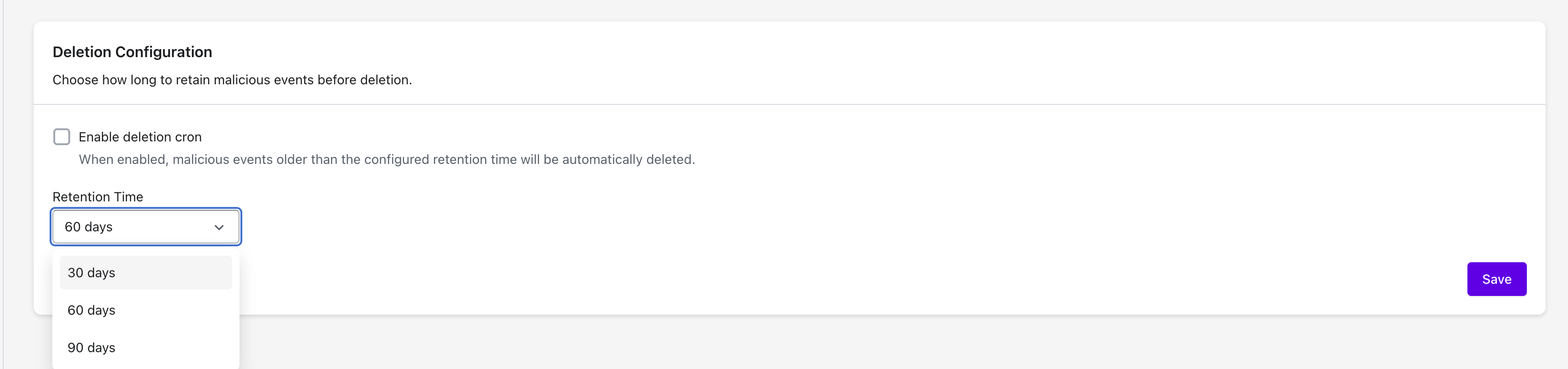Open the Retention Time combo box
Viewport: 1568px width, 369px height.
(x=146, y=227)
